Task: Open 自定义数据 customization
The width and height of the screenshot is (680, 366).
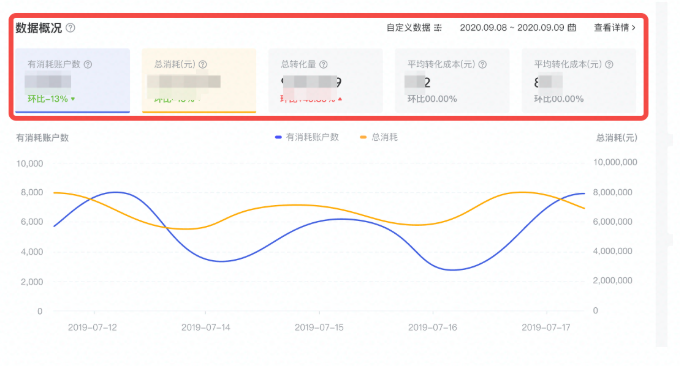Action: tap(414, 28)
